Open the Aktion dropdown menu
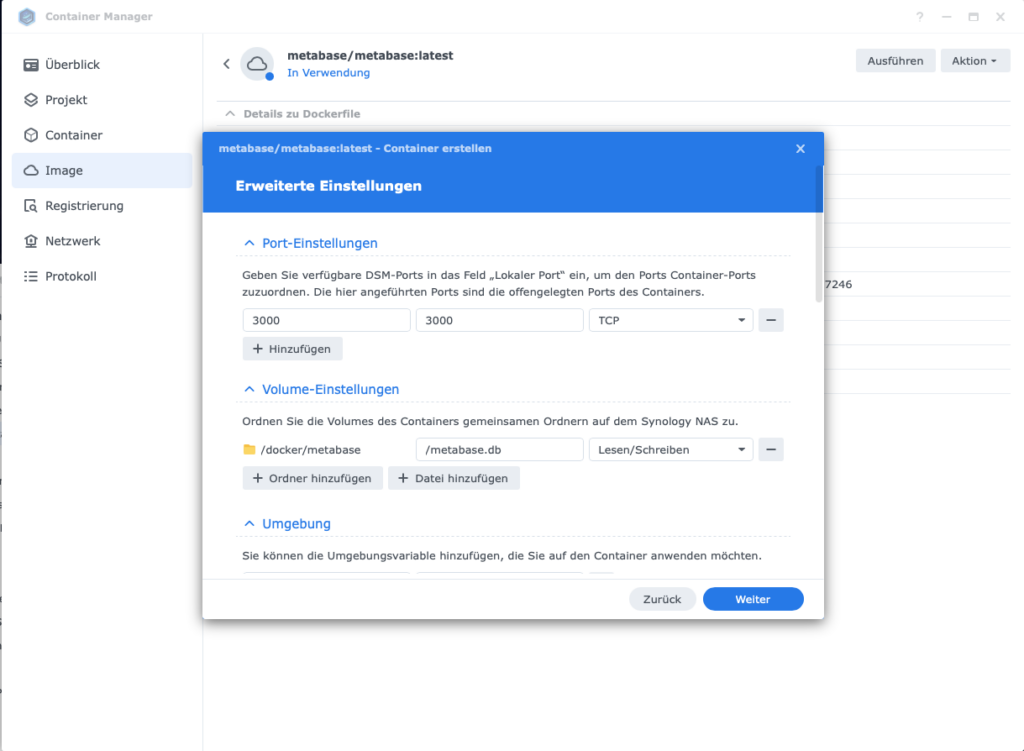Viewport: 1024px width, 751px height. pos(974,61)
